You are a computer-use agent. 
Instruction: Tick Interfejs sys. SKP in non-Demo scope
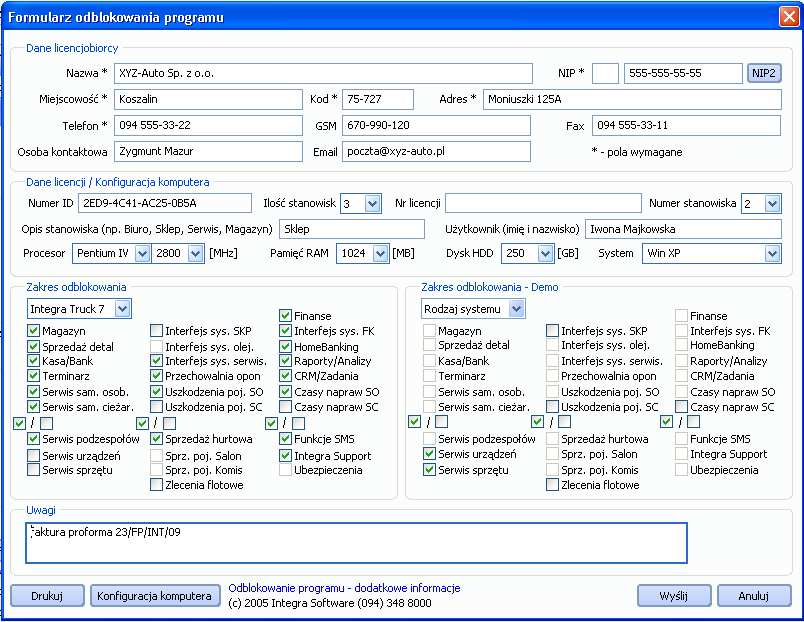(156, 331)
